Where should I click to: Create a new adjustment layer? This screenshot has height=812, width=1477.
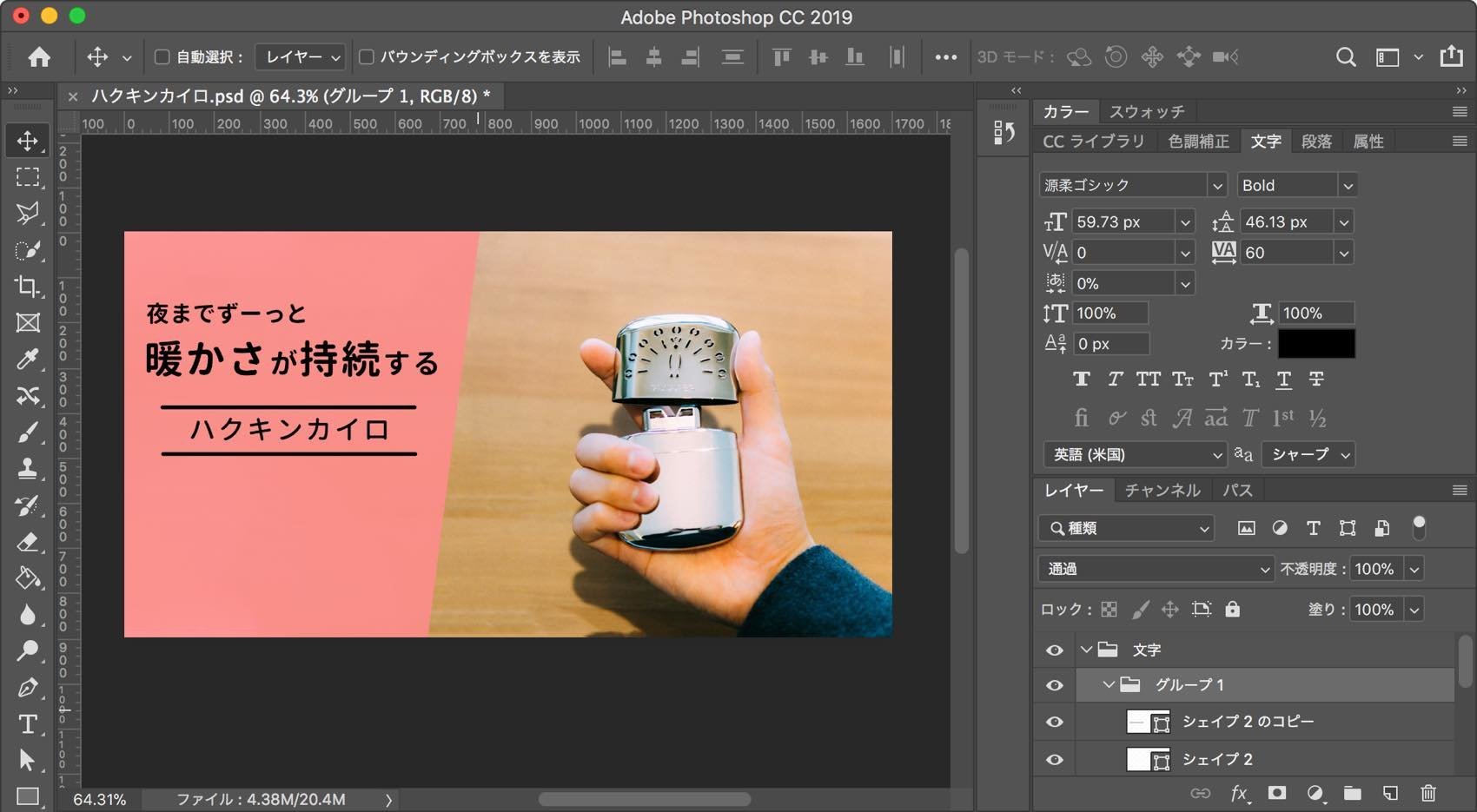(x=1315, y=793)
